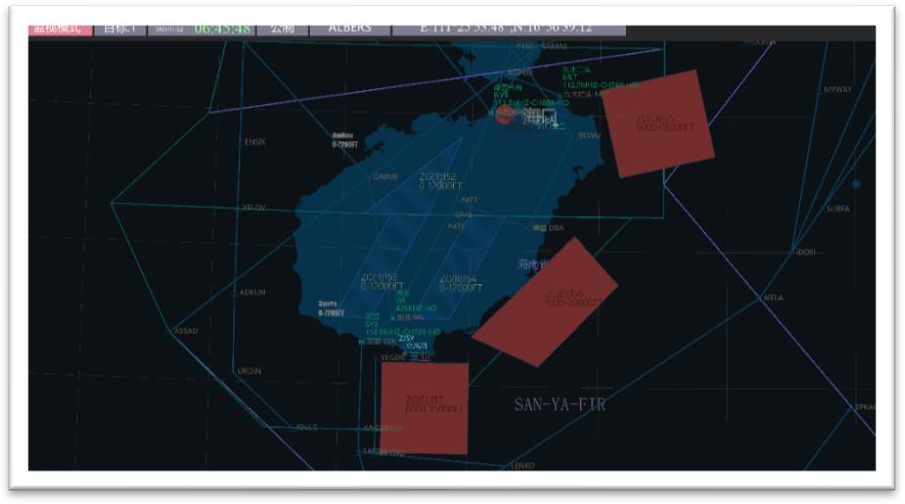Viewport: 905px width, 504px height.
Task: Click the red Haikou airport marker
Action: click(x=505, y=115)
